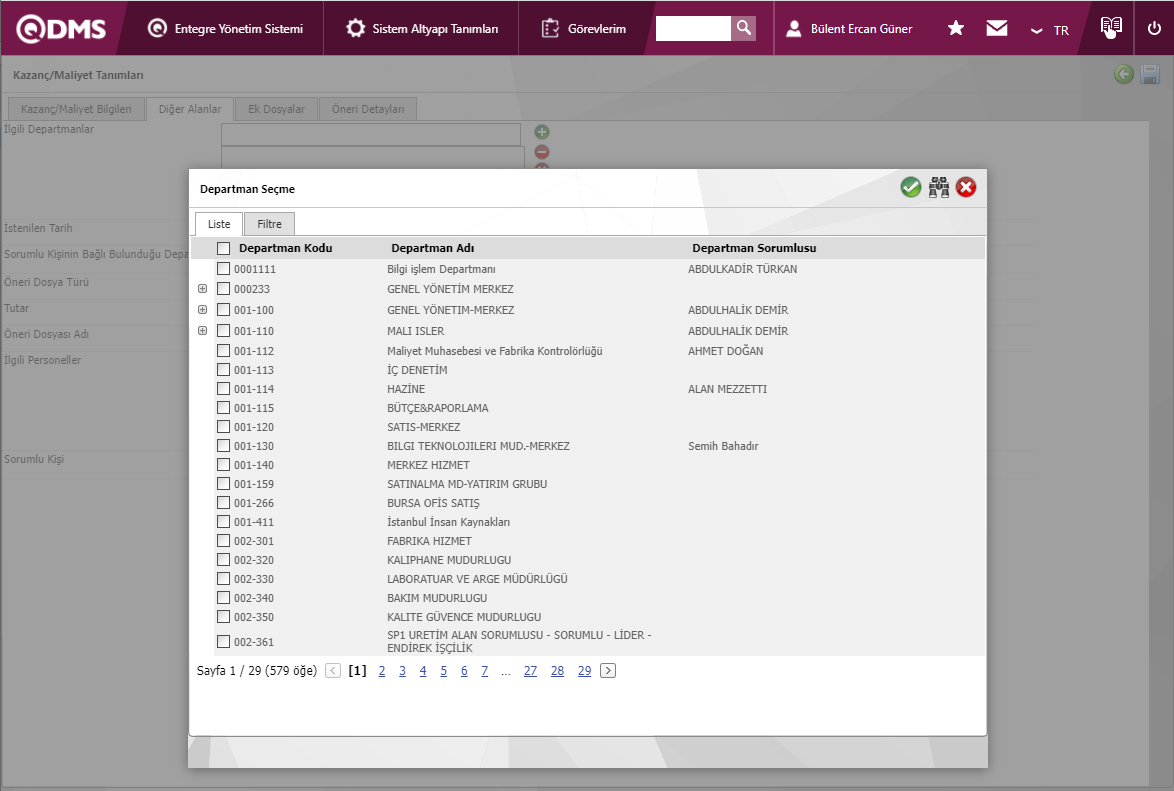The width and height of the screenshot is (1174, 791).
Task: Open Entegre Yönetim Sistemi menu
Action: click(x=226, y=28)
